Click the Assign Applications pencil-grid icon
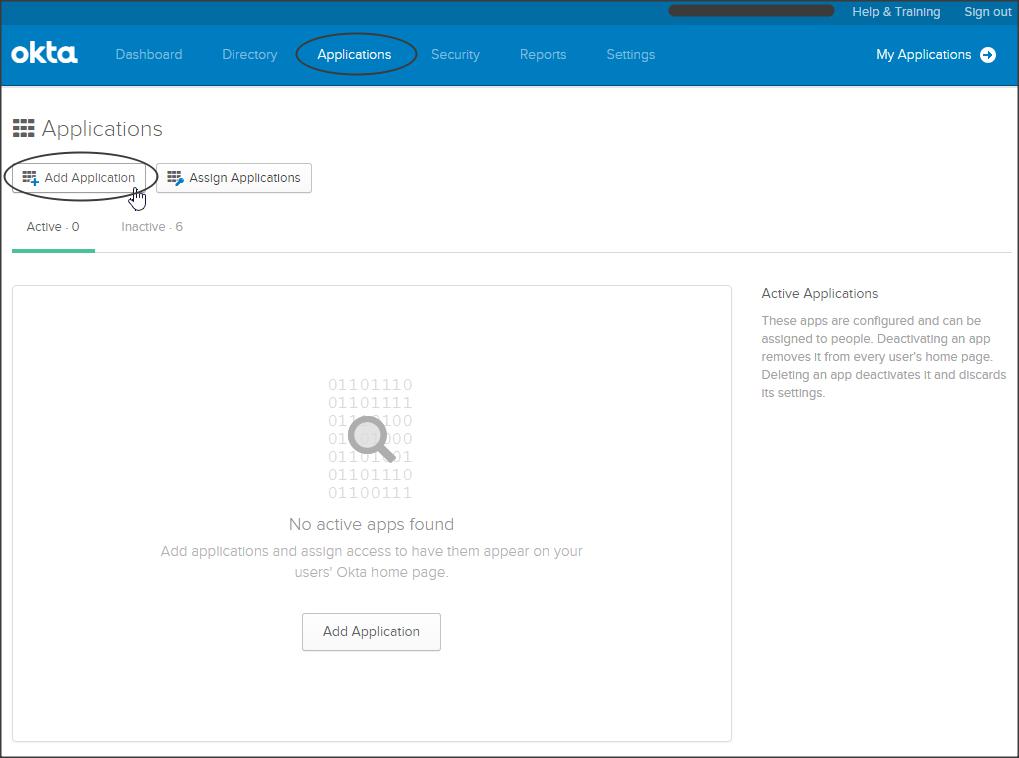 tap(175, 177)
